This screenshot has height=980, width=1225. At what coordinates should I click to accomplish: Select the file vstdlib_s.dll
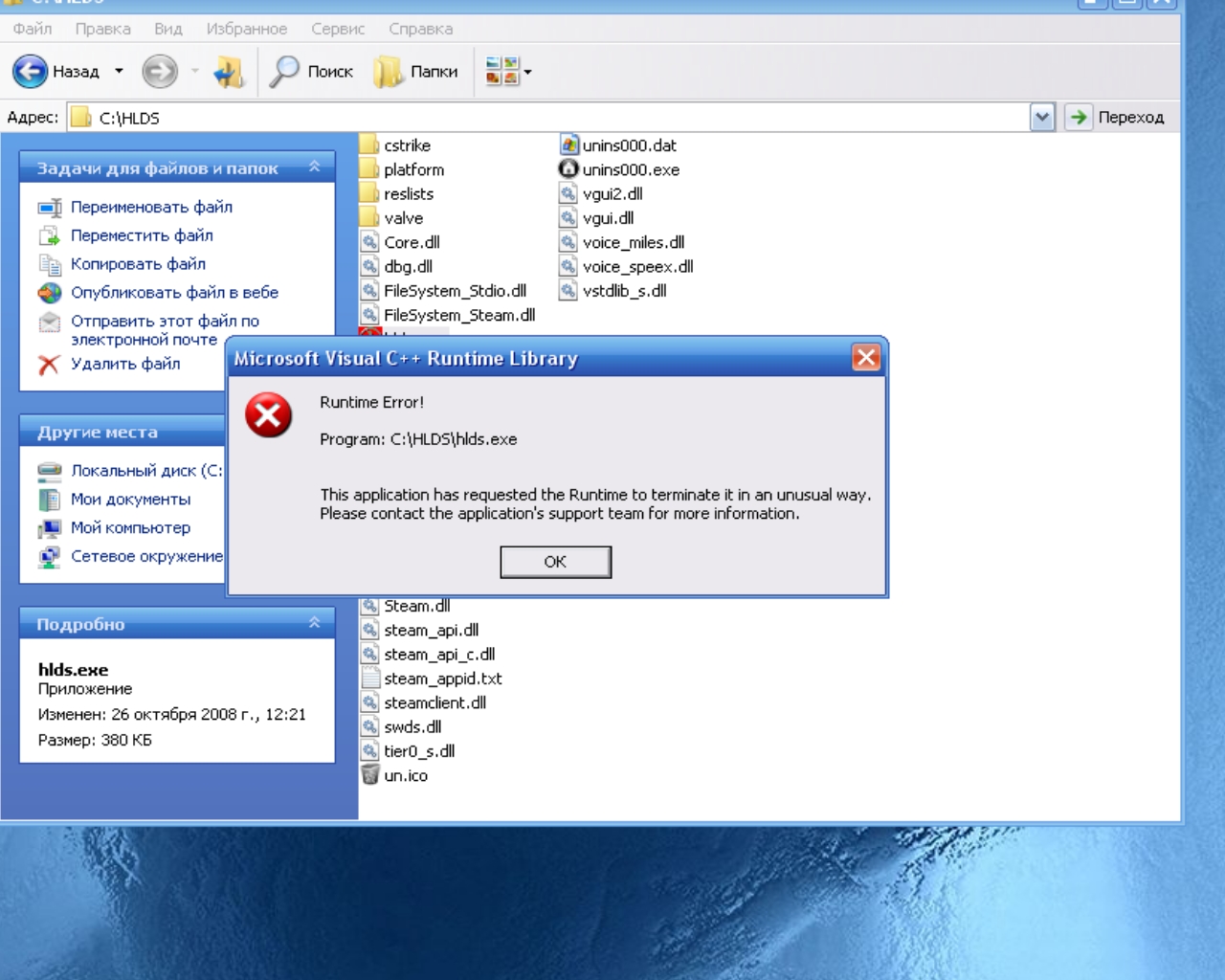pos(613,291)
